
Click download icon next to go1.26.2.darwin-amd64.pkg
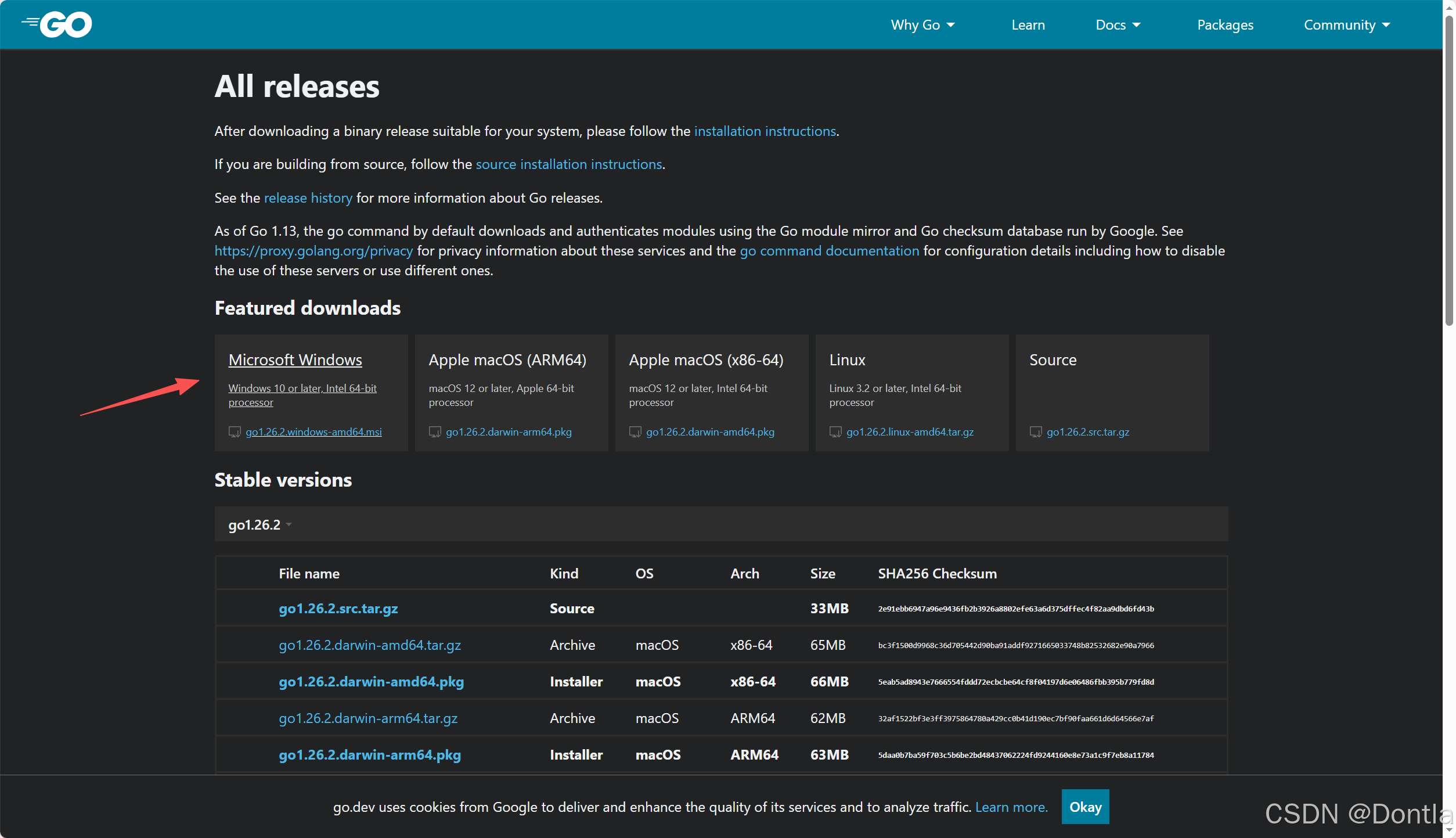(x=635, y=432)
